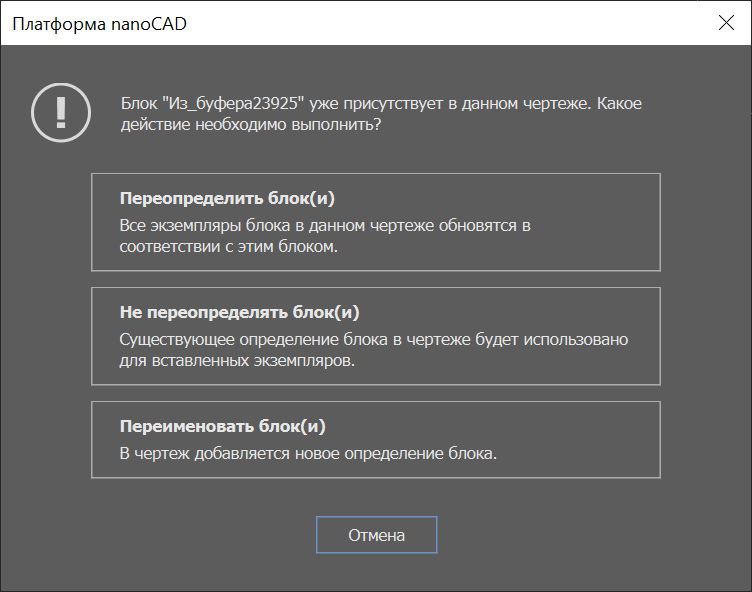This screenshot has height=592, width=752.
Task: Click the message about block Из_буфера23925
Action: (x=381, y=114)
